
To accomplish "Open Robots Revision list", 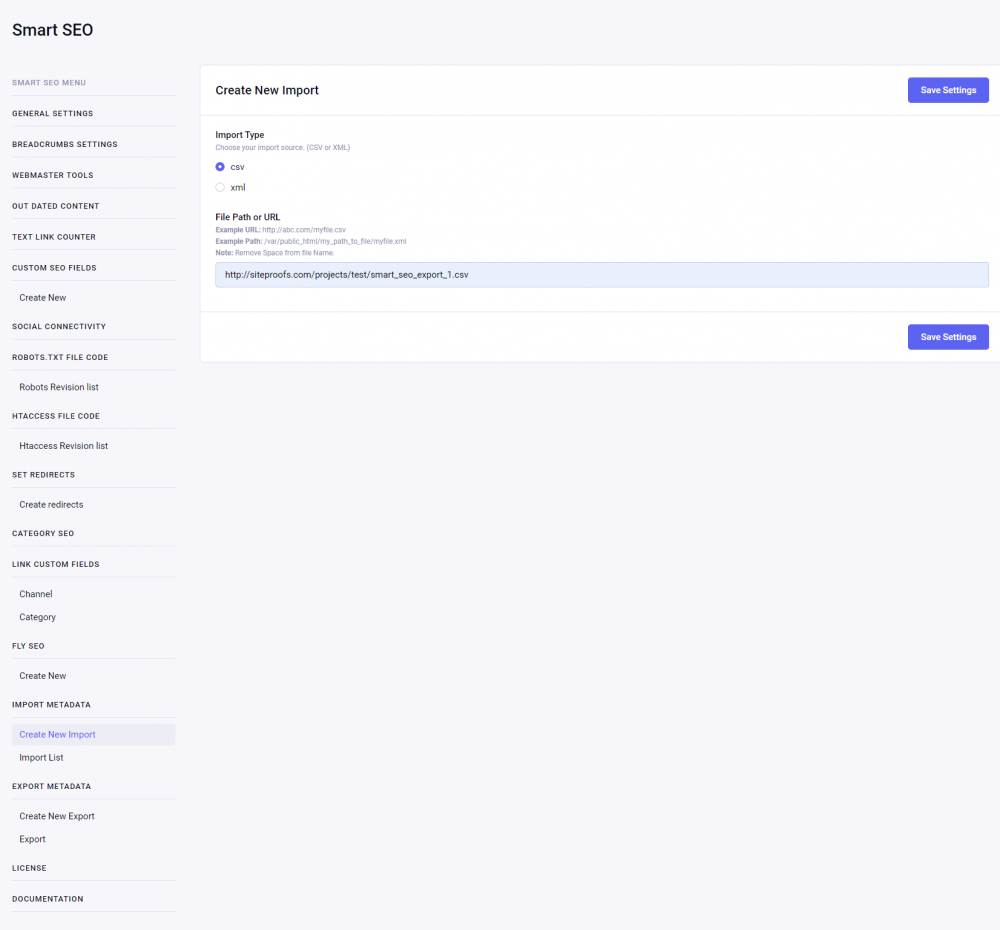I will click(x=59, y=387).
